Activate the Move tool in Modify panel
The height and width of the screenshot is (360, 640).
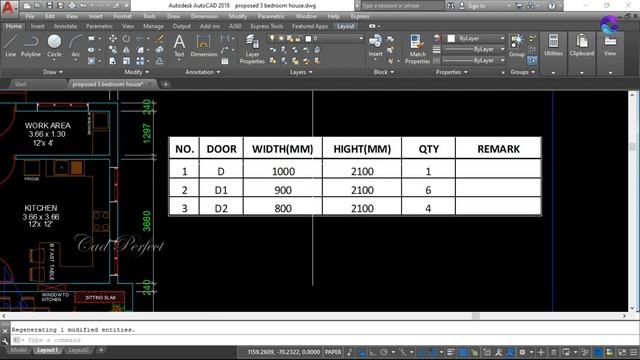point(113,38)
